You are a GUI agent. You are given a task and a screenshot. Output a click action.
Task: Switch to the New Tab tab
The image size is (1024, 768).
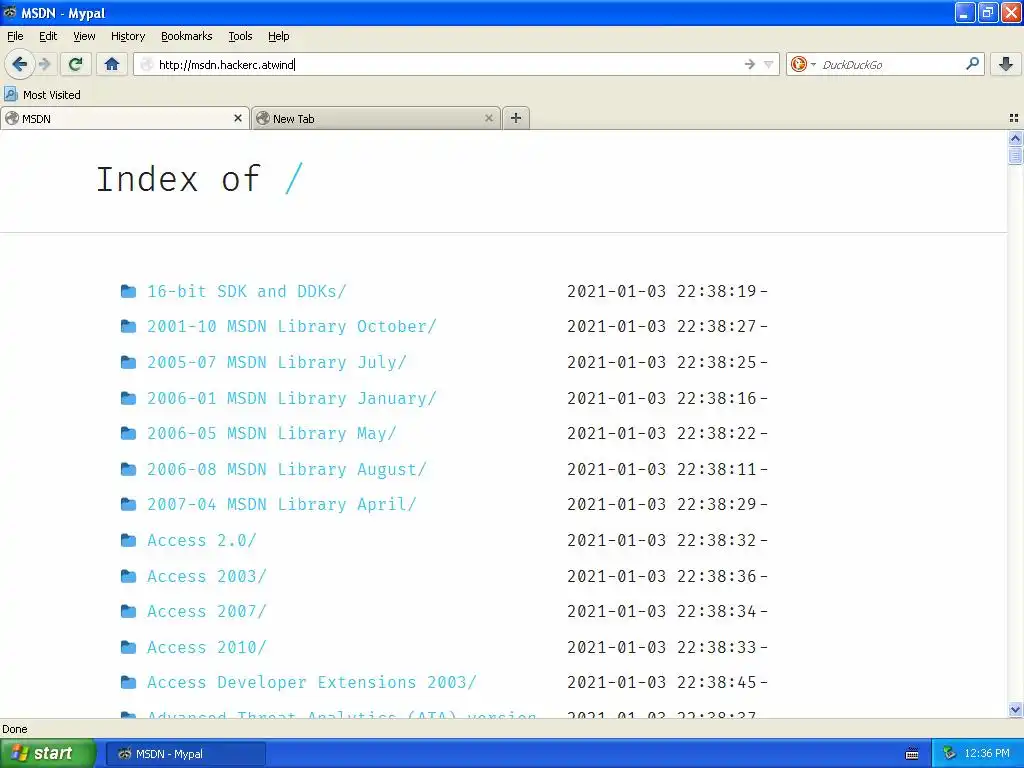[x=376, y=118]
